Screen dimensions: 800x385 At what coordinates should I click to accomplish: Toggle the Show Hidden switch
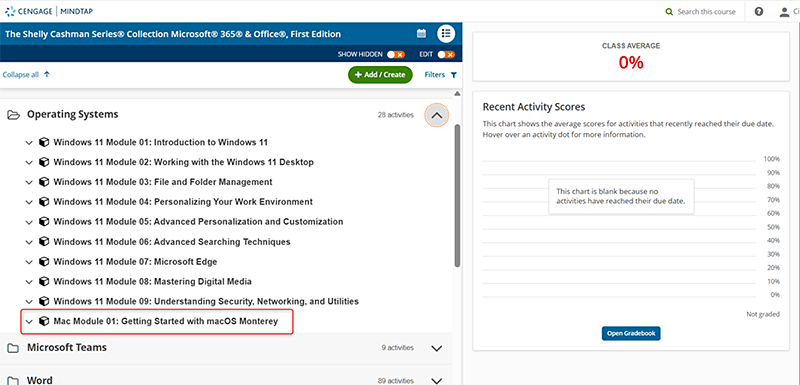tap(395, 55)
